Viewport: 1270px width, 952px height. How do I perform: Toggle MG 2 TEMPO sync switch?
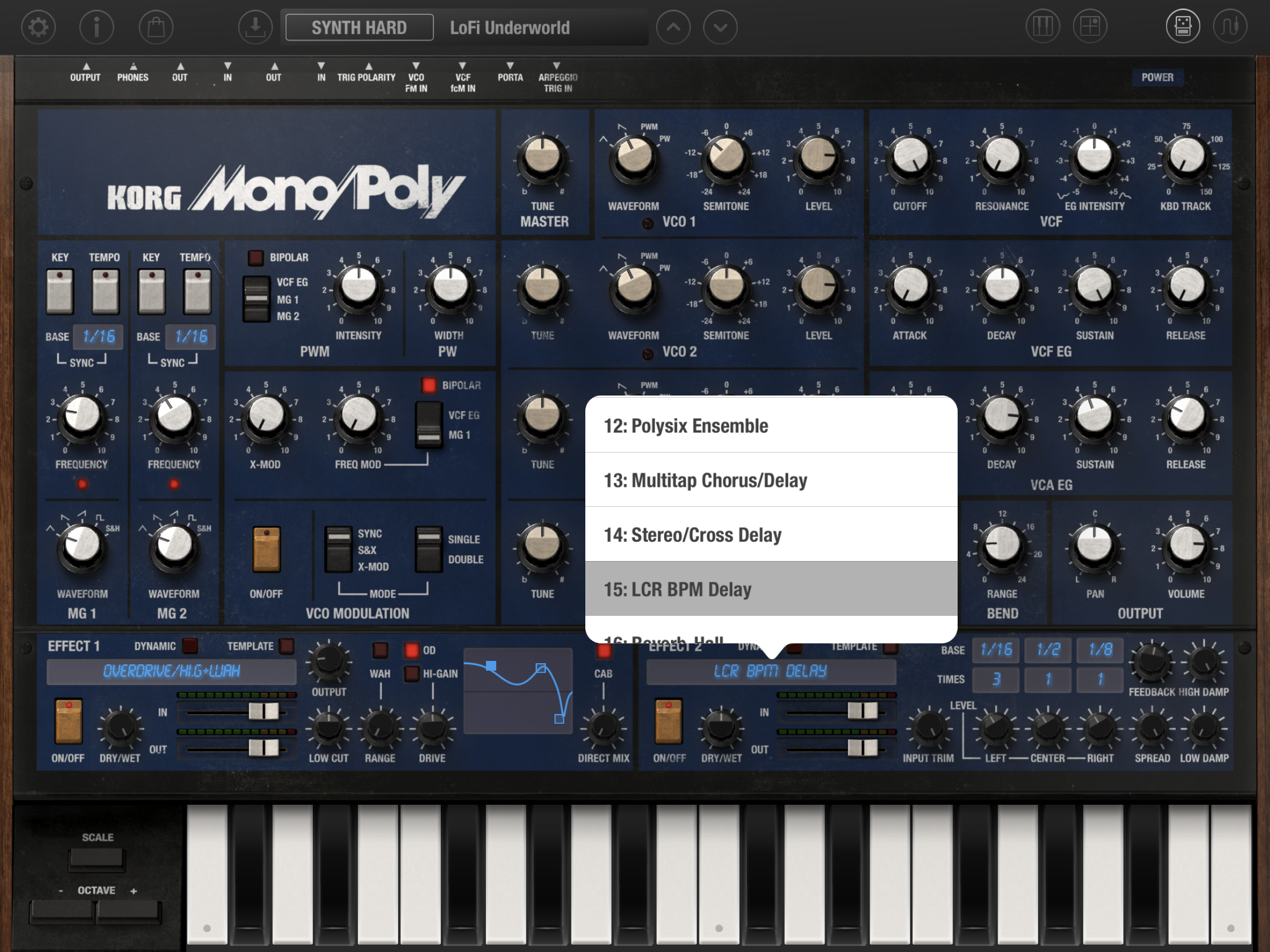tap(197, 292)
